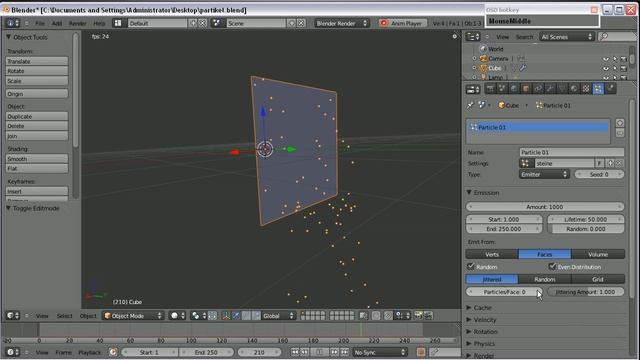The image size is (640, 360).
Task: Open the Global orientation dropdown
Action: [278, 316]
